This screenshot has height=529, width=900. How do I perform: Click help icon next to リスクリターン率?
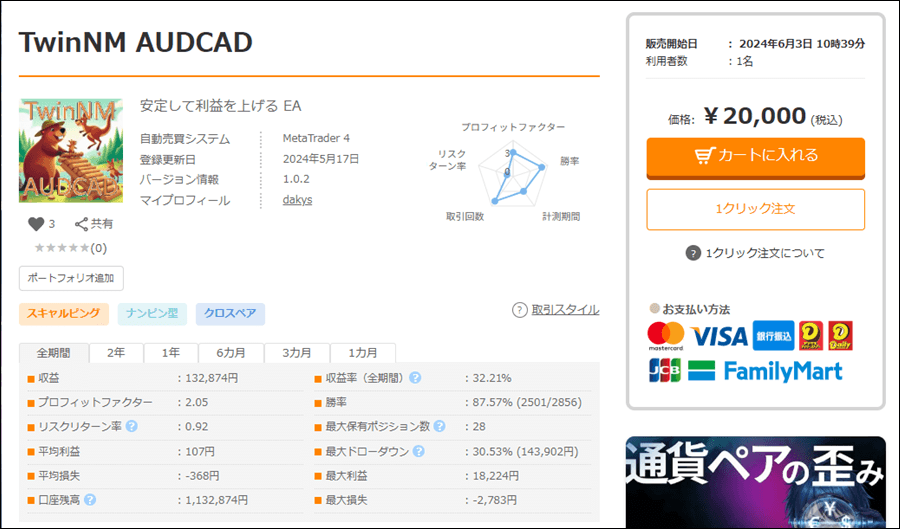pyautogui.click(x=131, y=426)
